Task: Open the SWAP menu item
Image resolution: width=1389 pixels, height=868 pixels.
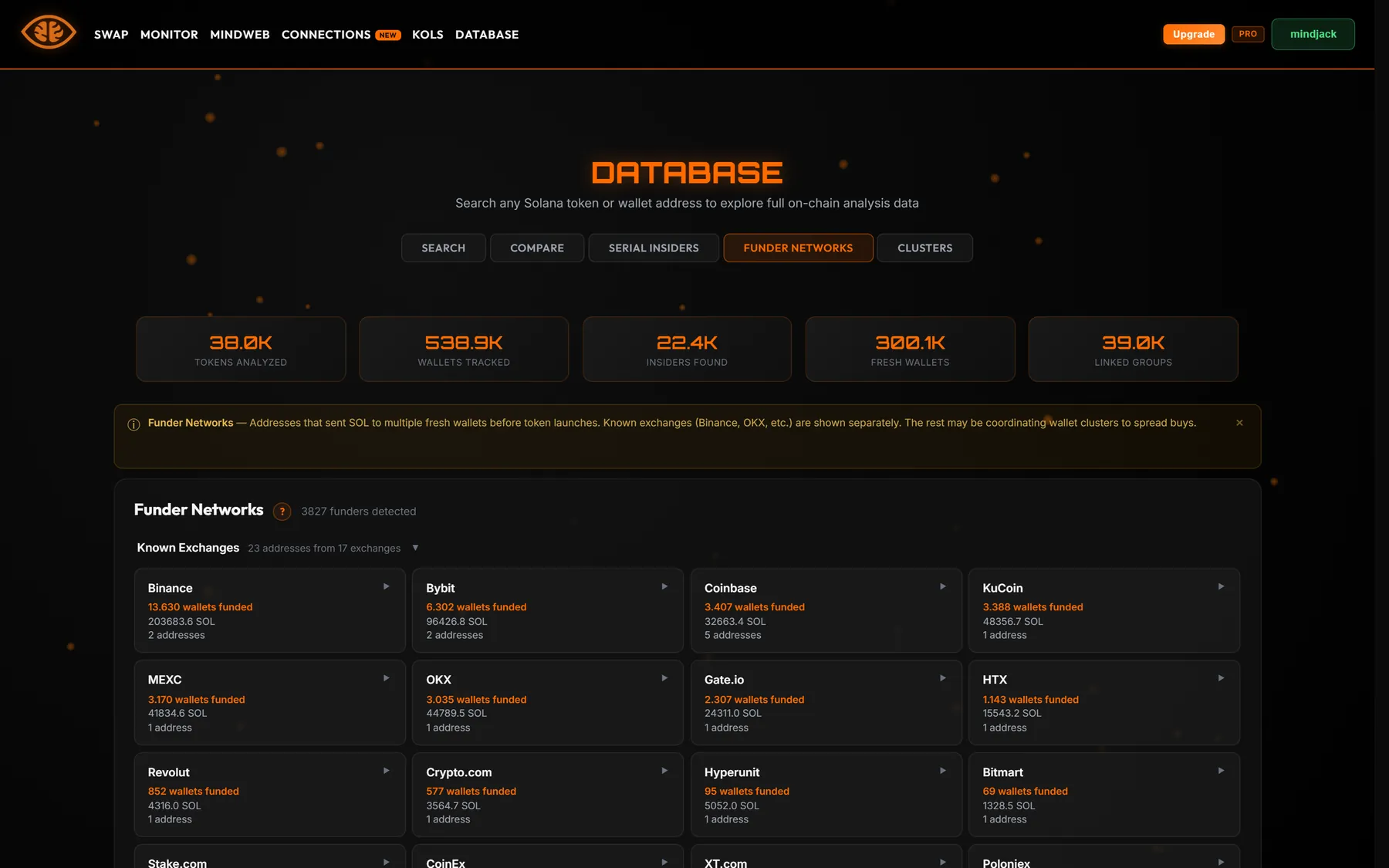Action: click(x=111, y=35)
